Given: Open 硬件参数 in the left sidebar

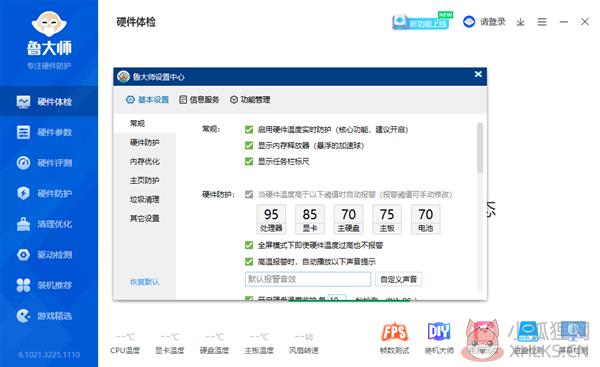Looking at the screenshot, I should click(x=49, y=132).
